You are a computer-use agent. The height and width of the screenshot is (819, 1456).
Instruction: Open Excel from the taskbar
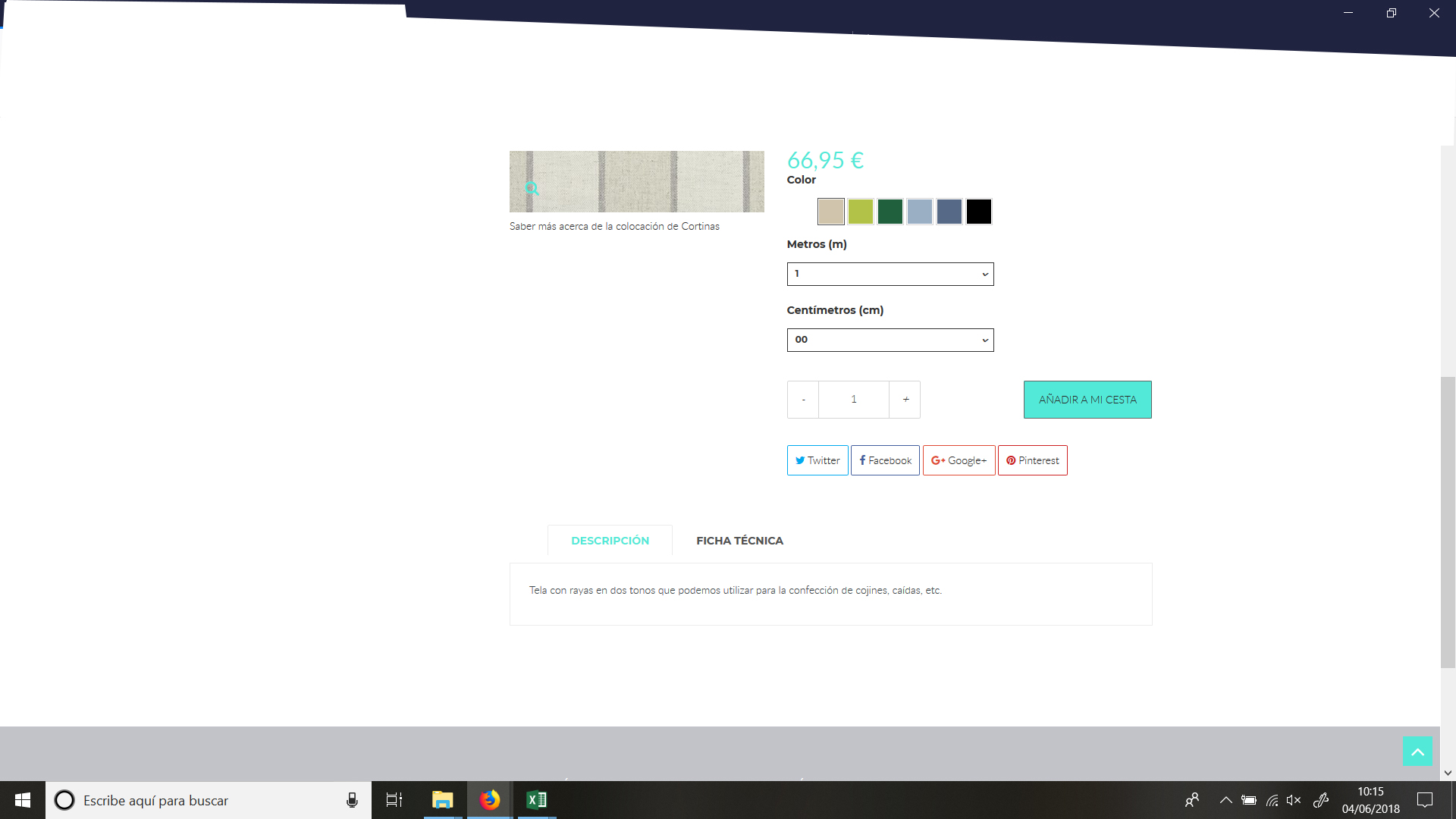(x=536, y=800)
